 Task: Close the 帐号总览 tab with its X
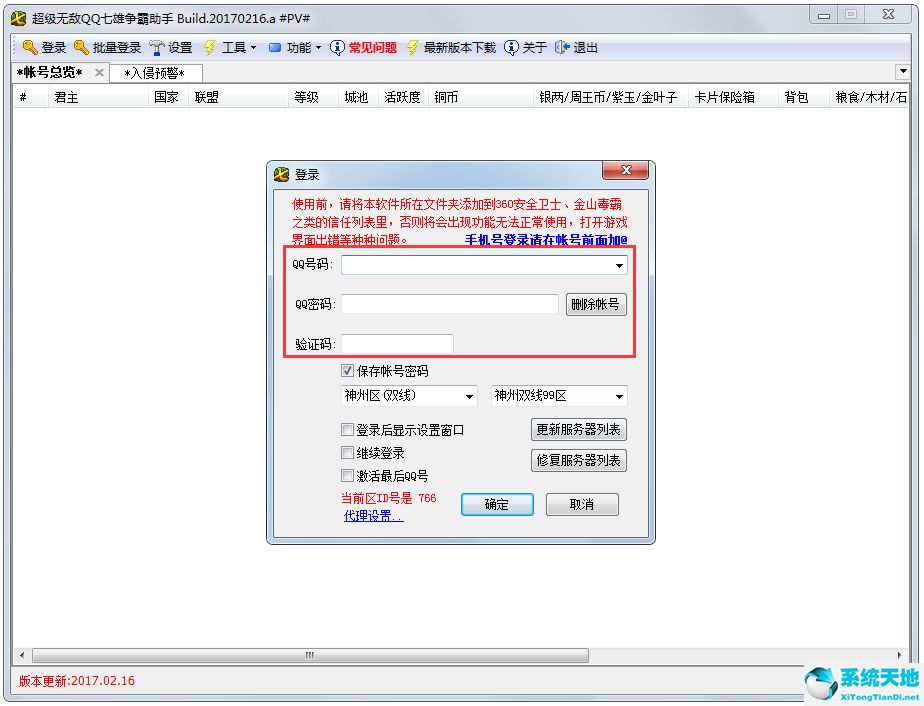pyautogui.click(x=99, y=72)
